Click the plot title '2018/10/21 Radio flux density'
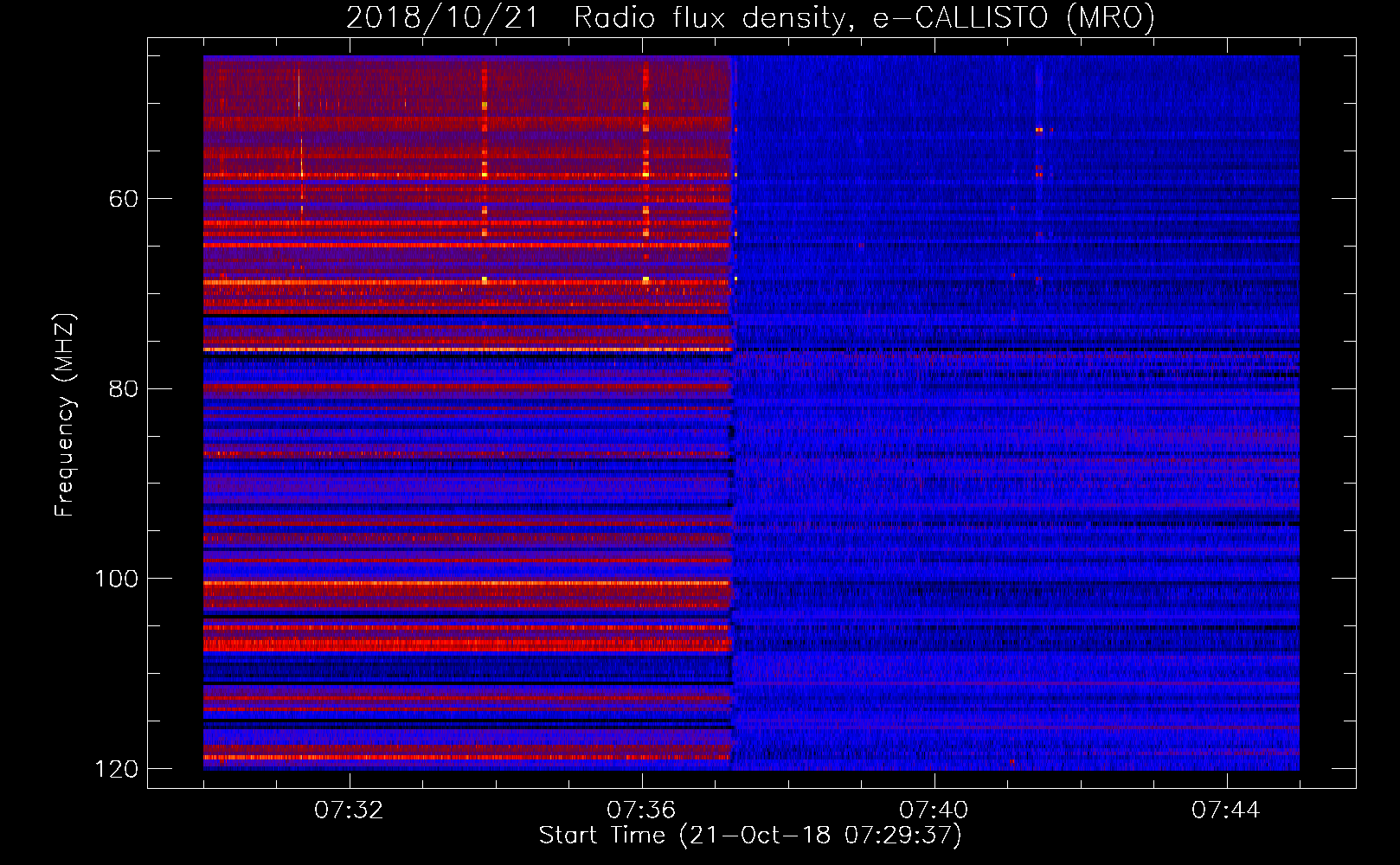Image resolution: width=1400 pixels, height=865 pixels. (x=750, y=17)
